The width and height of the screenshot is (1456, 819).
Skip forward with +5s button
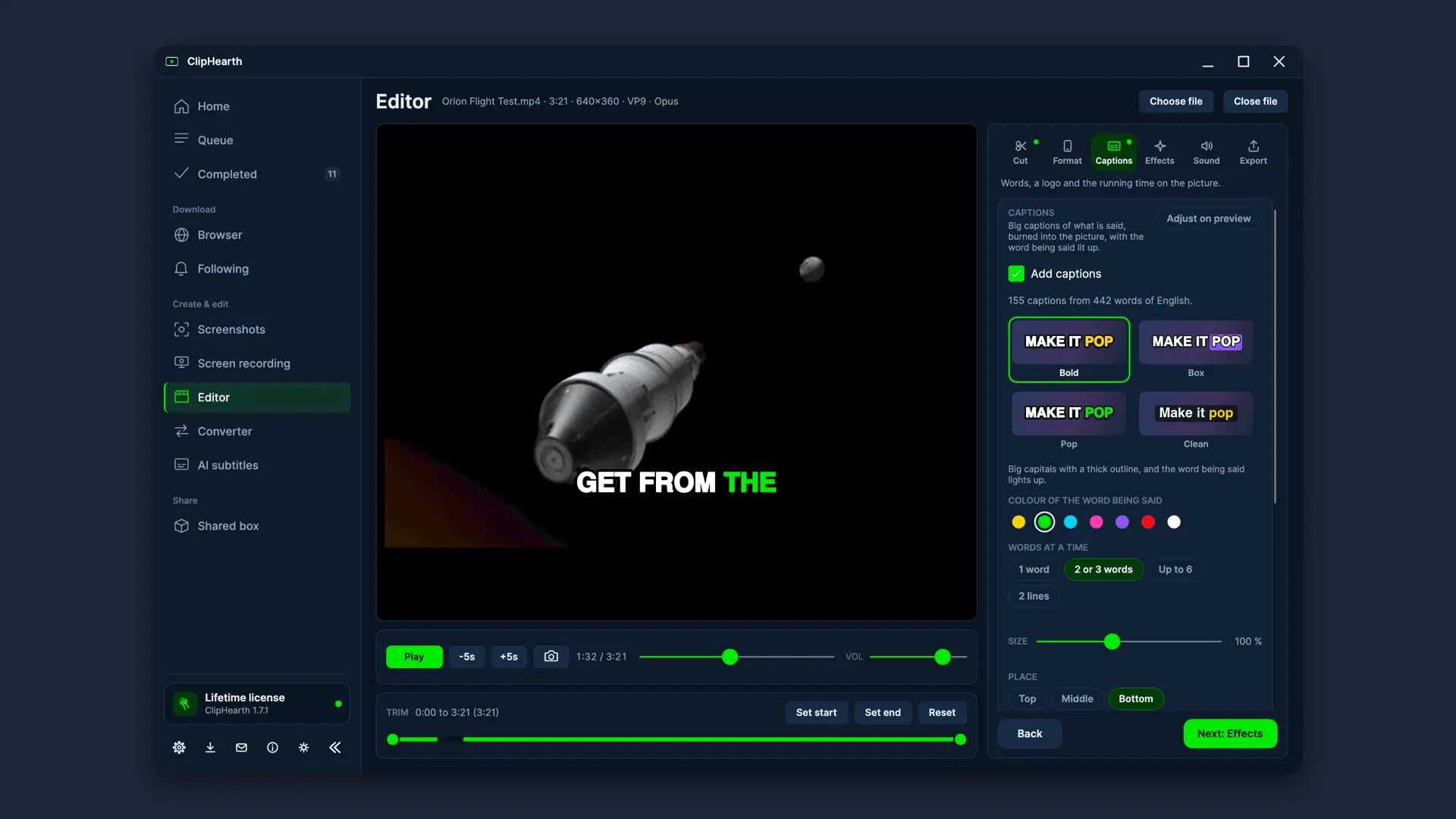coord(509,657)
